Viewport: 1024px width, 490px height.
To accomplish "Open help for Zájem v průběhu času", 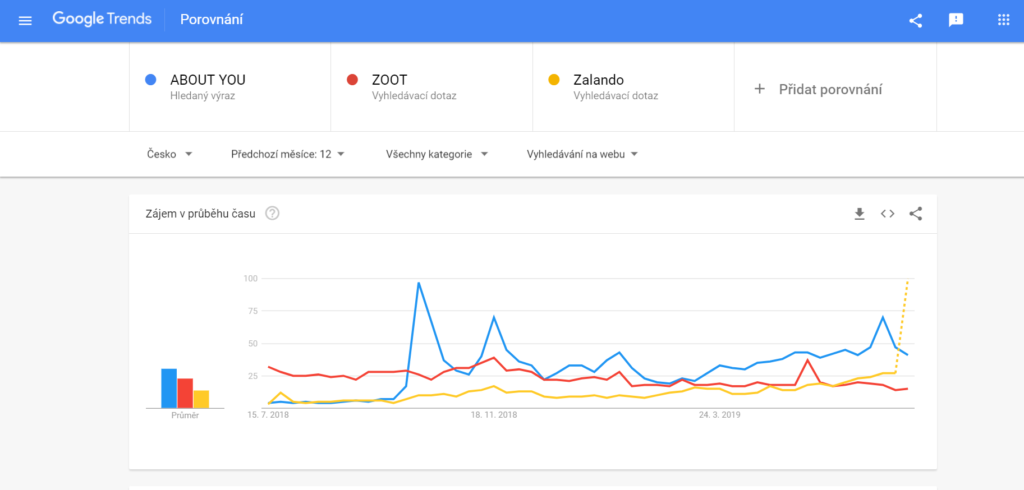I will [272, 213].
